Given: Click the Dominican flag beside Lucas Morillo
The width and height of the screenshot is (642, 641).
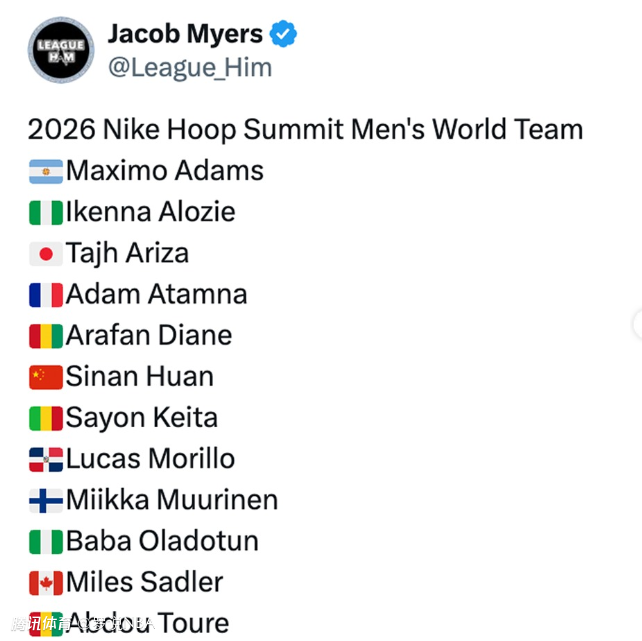Looking at the screenshot, I should 46,459.
